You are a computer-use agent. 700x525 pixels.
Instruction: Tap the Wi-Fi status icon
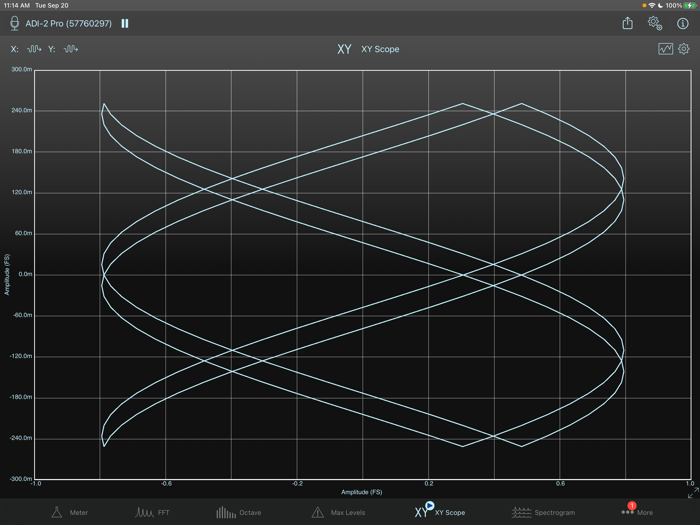[652, 5]
